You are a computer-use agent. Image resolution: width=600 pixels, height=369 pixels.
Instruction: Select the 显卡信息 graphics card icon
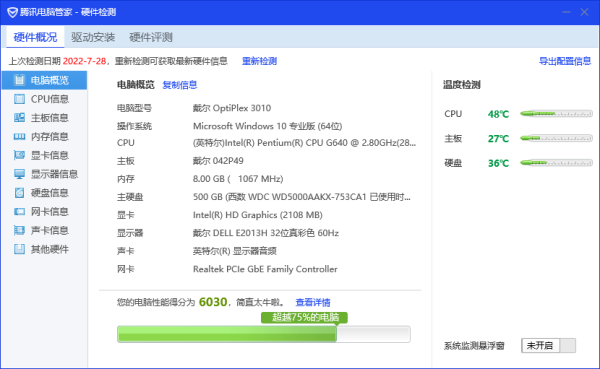(x=19, y=155)
